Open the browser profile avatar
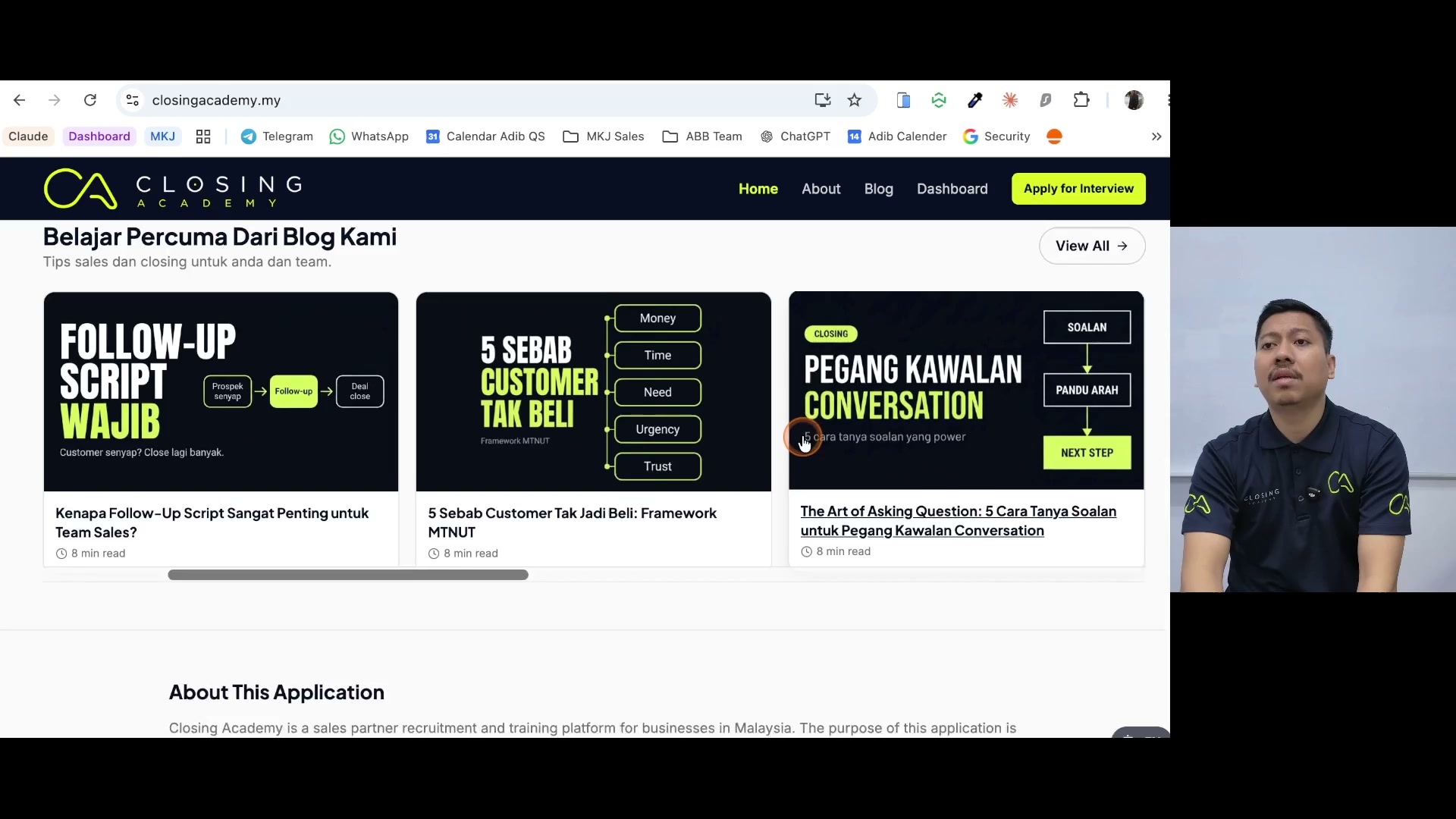Viewport: 1456px width, 819px height. point(1134,100)
